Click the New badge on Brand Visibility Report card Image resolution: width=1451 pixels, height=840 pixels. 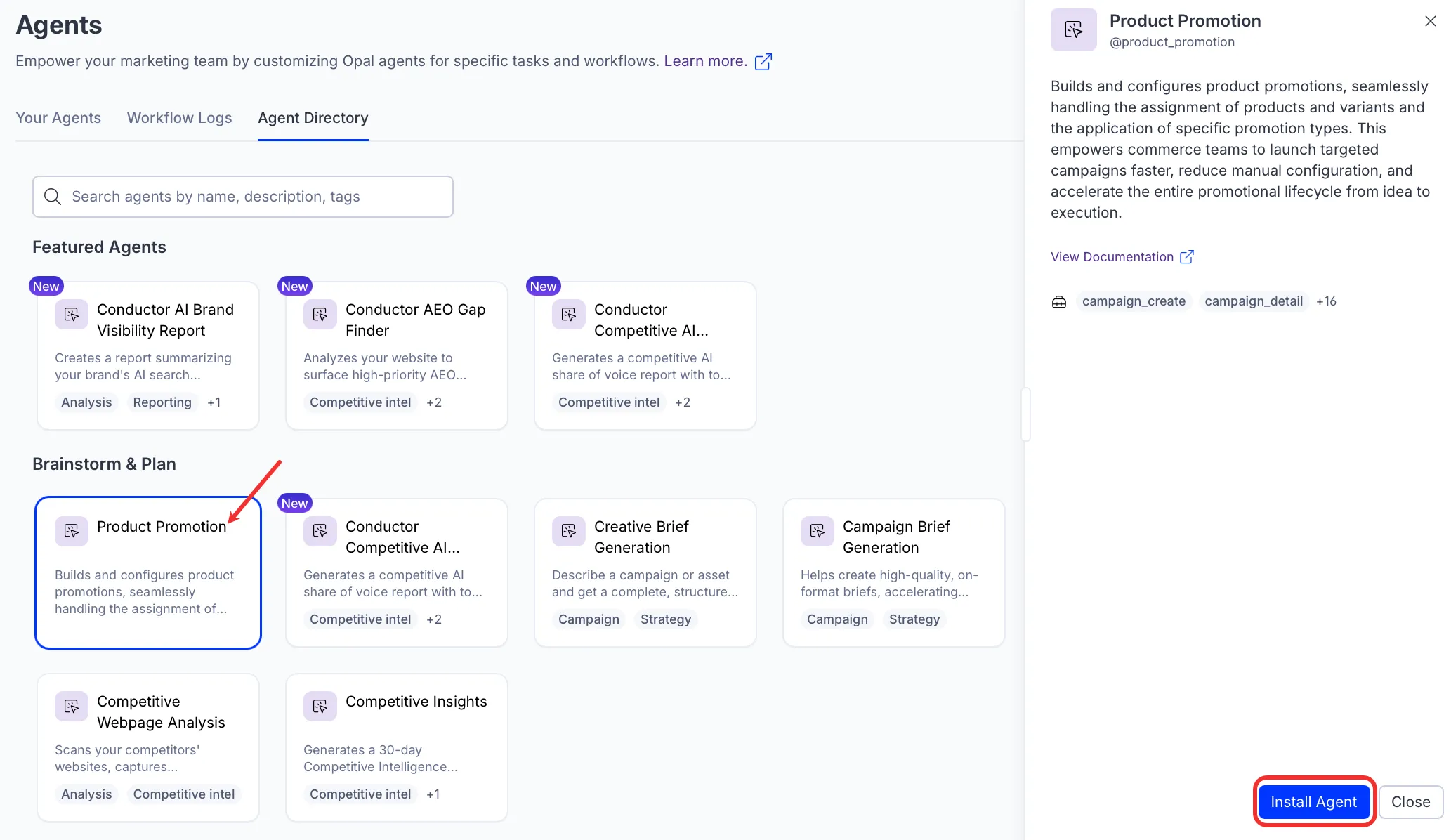[x=46, y=287]
